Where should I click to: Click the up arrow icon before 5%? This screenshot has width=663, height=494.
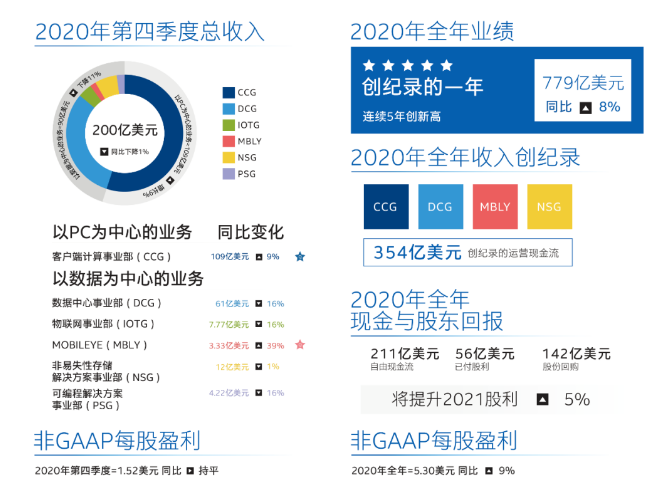click(542, 399)
